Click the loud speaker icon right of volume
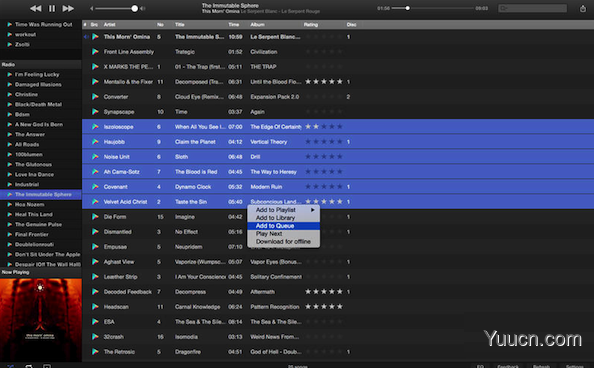The image size is (594, 368). (x=142, y=8)
